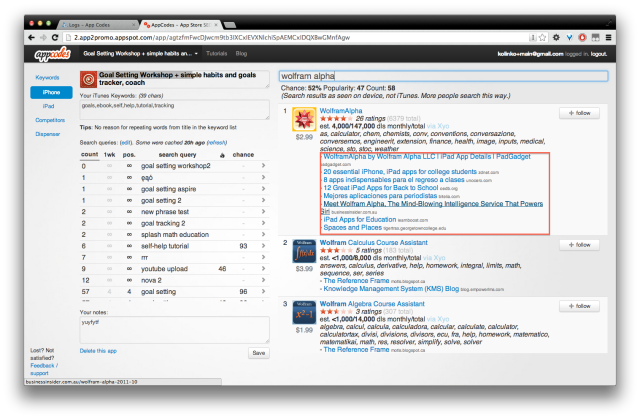Open the gear extension icon in the toolbar

coord(556,38)
